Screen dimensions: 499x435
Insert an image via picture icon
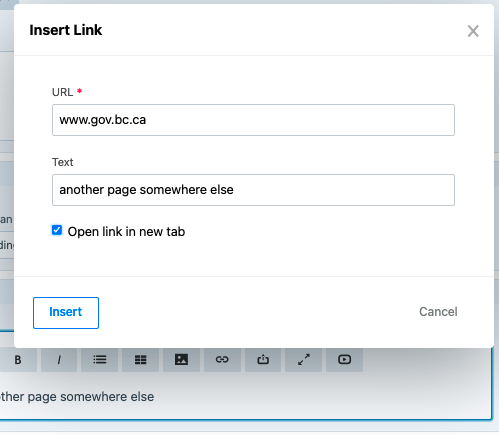181,360
